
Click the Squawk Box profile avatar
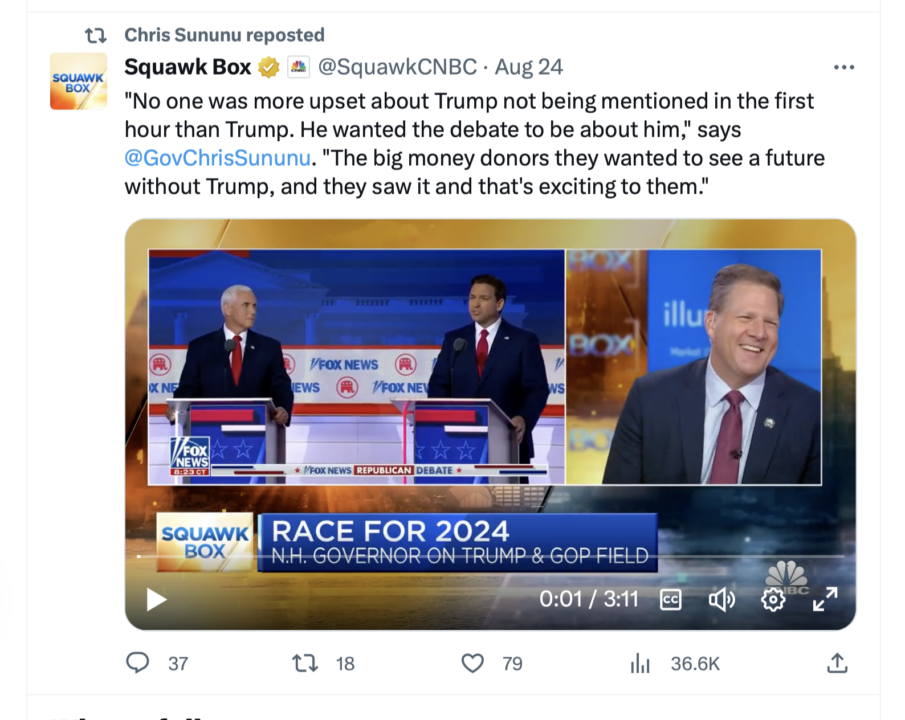tap(78, 81)
